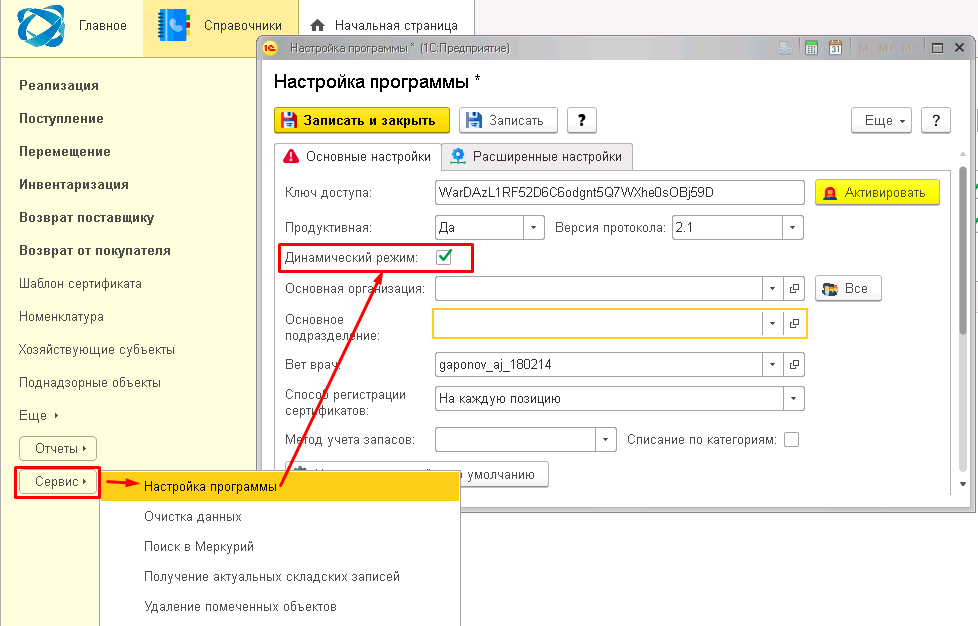This screenshot has width=978, height=626.
Task: Click the open icon beside Основная организация
Action: pos(794,289)
